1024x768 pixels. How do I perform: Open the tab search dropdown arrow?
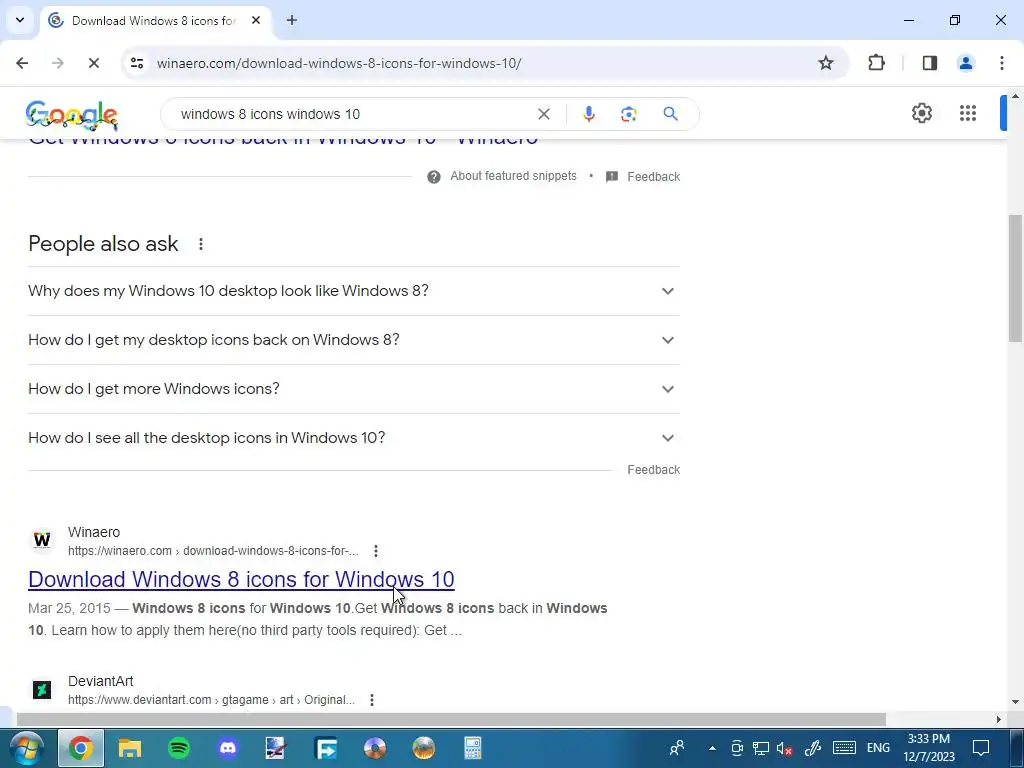20,20
